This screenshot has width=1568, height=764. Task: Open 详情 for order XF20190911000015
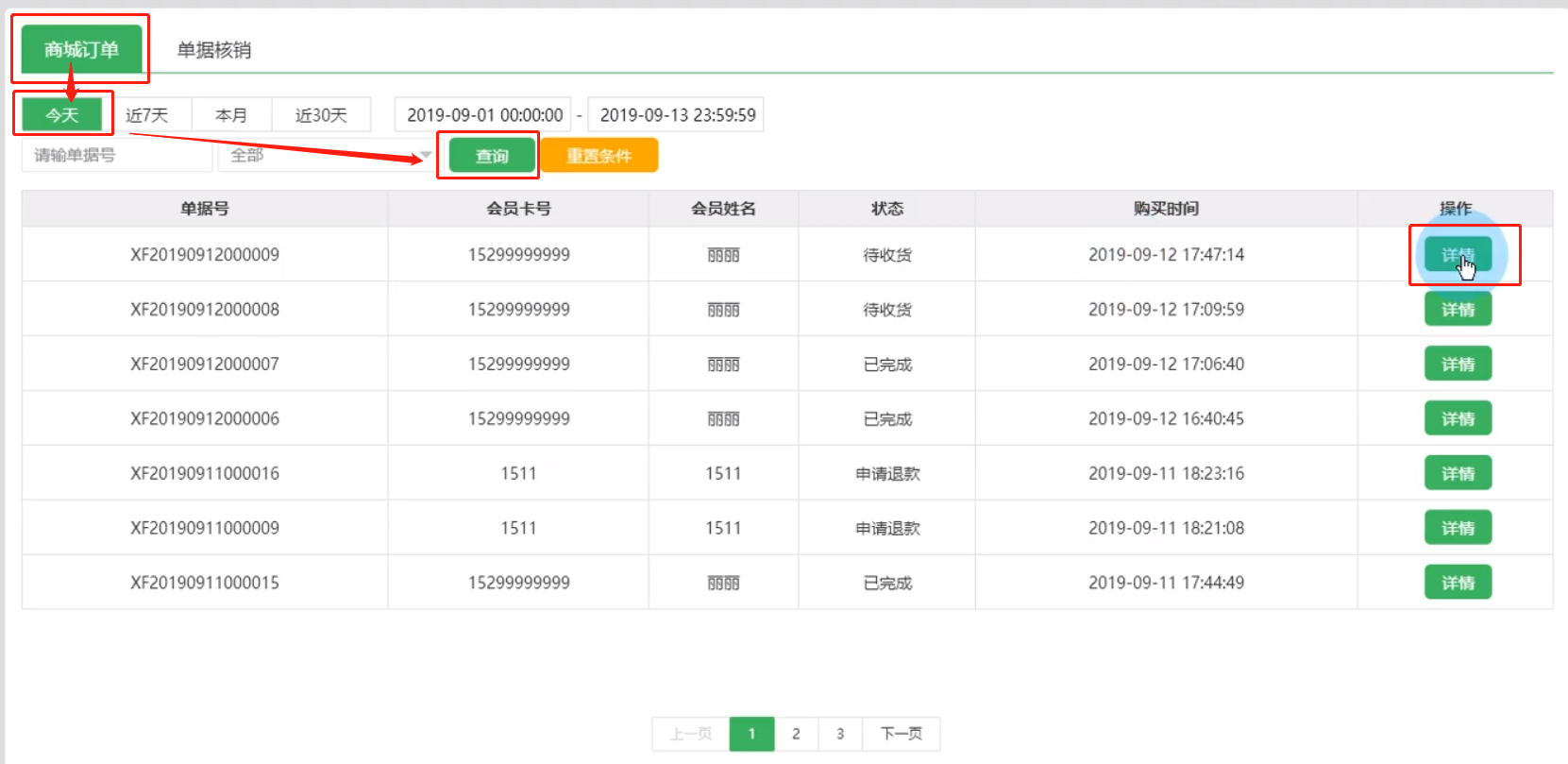pos(1458,584)
